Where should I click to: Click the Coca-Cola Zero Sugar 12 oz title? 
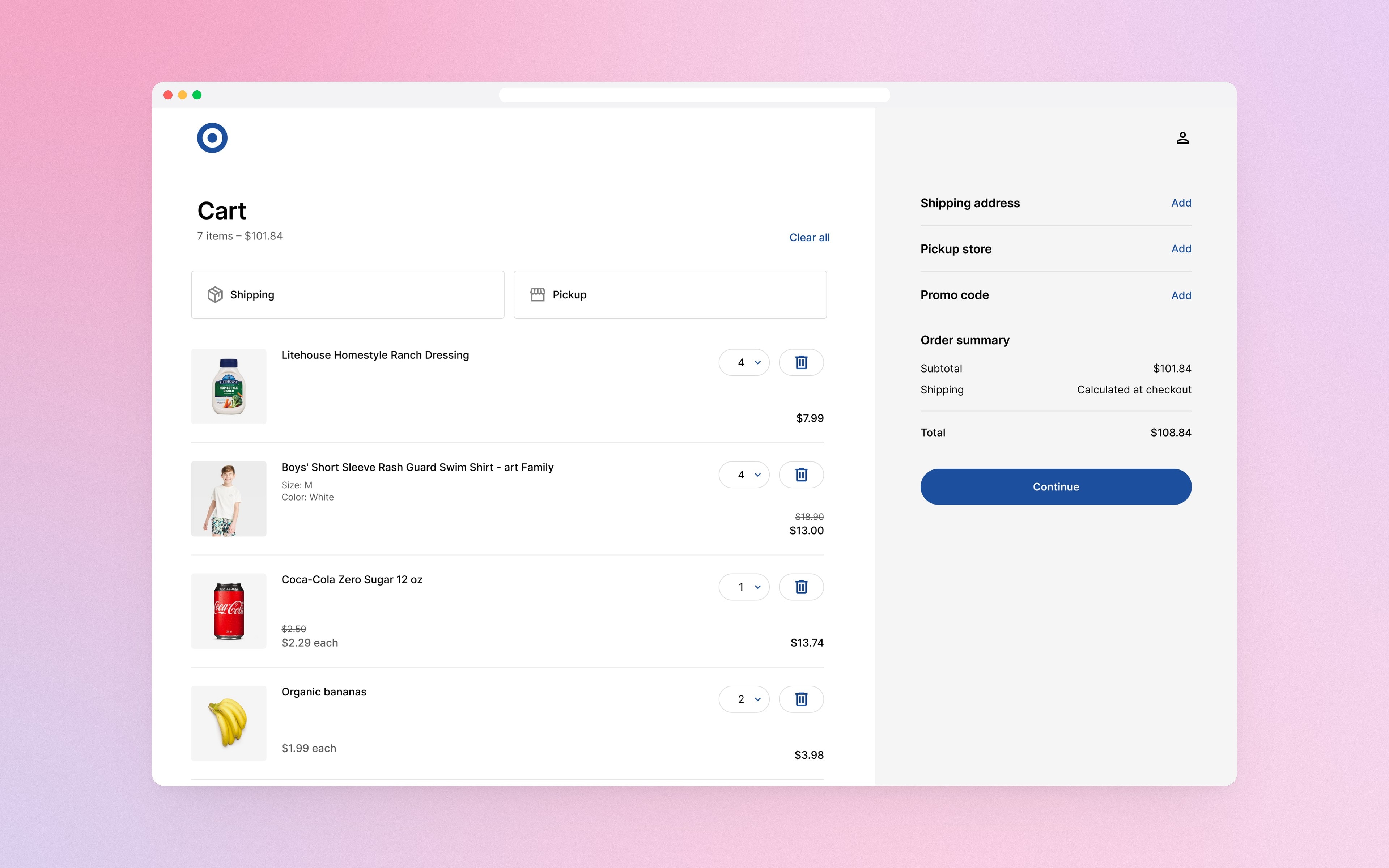(x=352, y=579)
